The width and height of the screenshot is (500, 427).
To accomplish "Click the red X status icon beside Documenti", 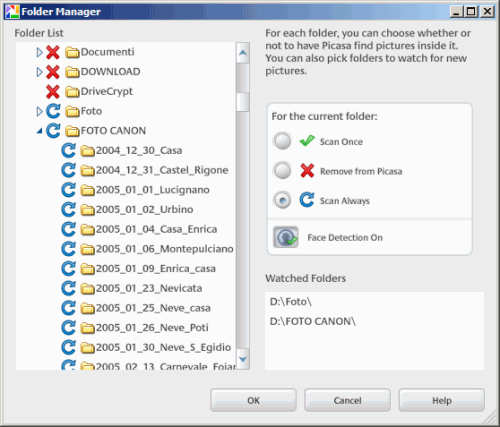I will pyautogui.click(x=53, y=52).
